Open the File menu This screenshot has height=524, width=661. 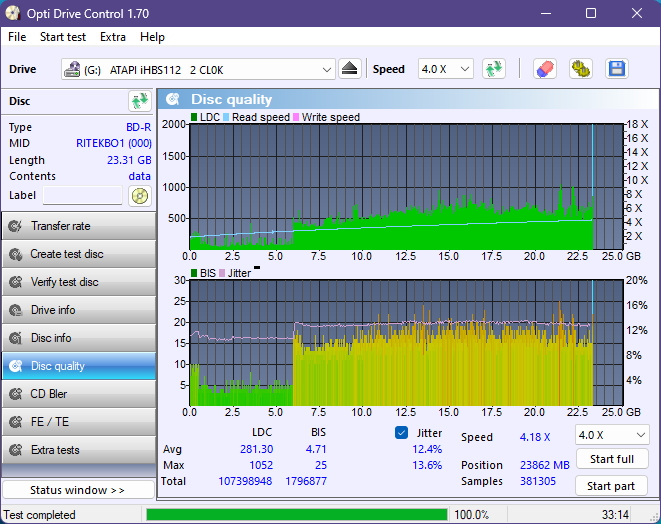pos(17,37)
